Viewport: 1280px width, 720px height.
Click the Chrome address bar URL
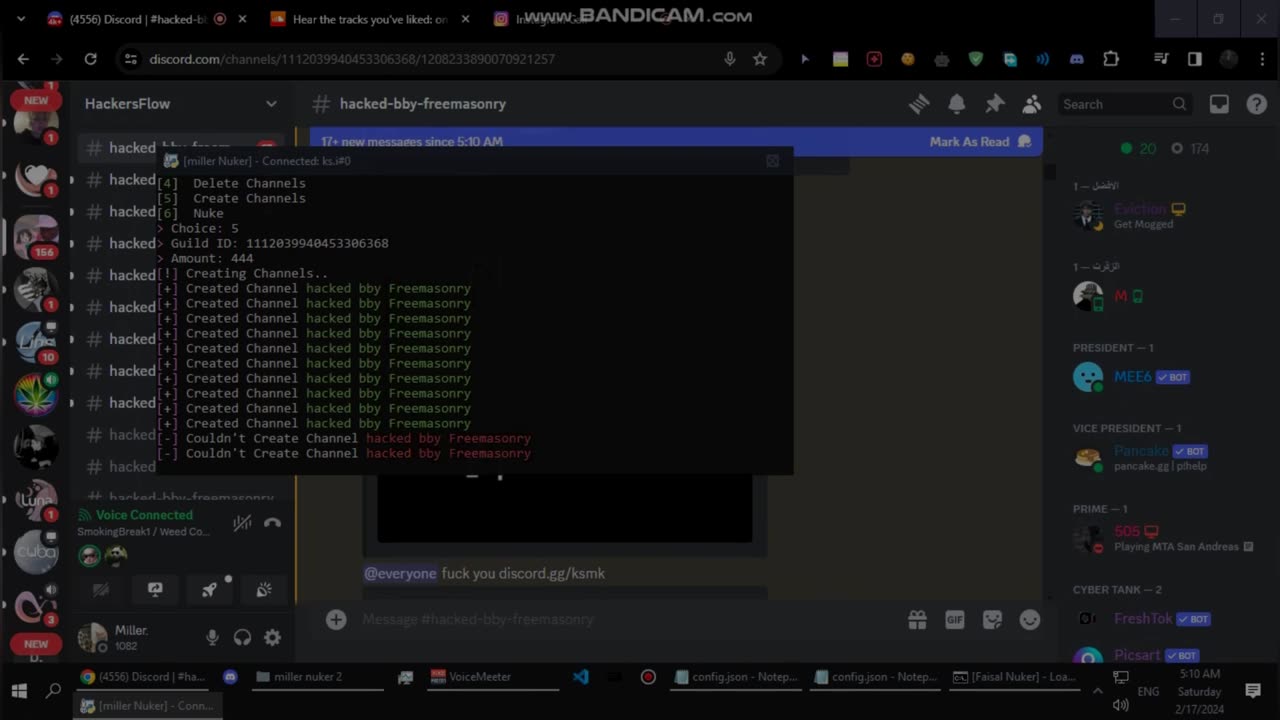(x=352, y=59)
